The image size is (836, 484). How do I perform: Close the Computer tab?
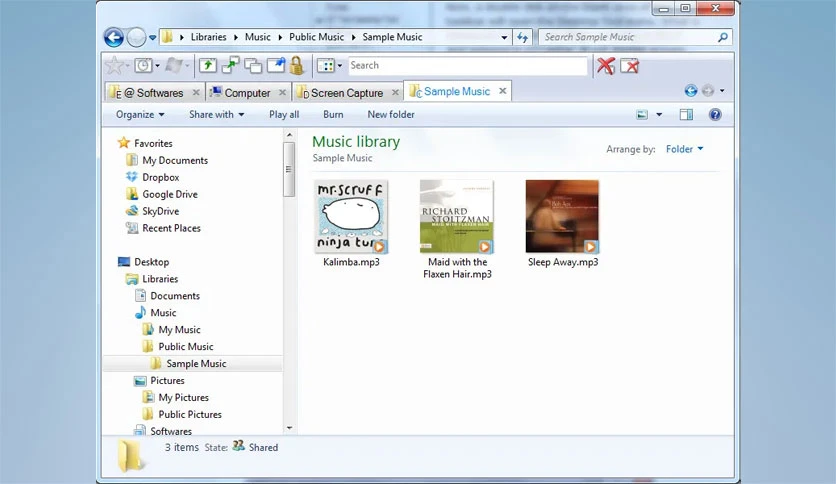(283, 92)
